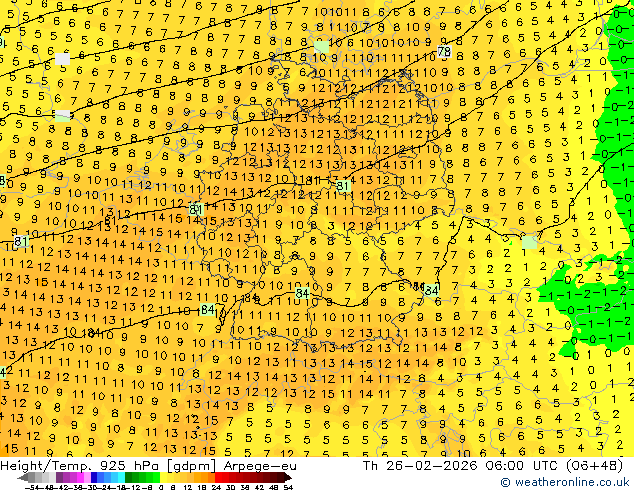Click the '-54' value on the legend scale
The width and height of the screenshot is (634, 490).
click(x=32, y=487)
